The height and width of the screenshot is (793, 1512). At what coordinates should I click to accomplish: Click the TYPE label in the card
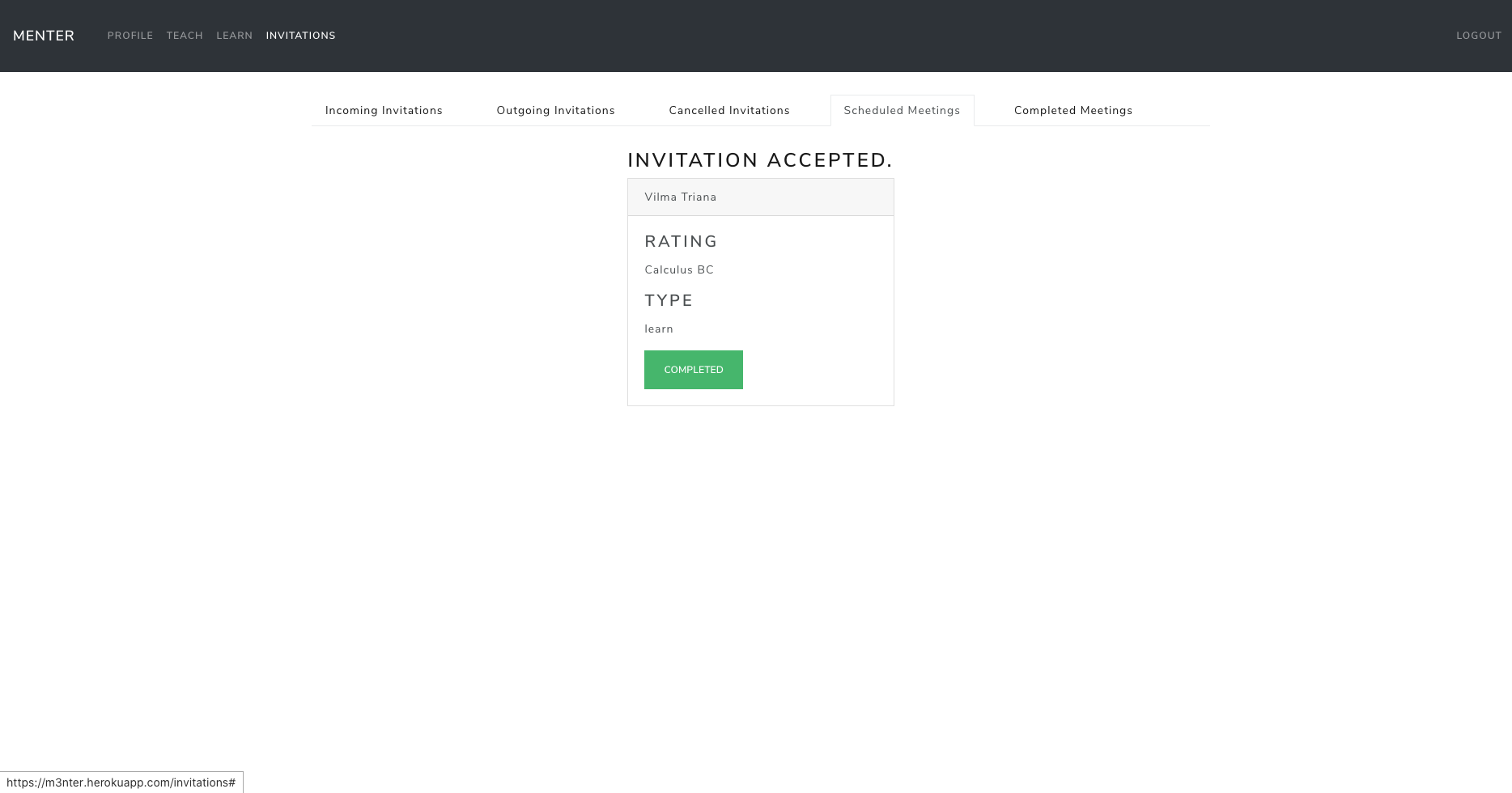(x=669, y=300)
